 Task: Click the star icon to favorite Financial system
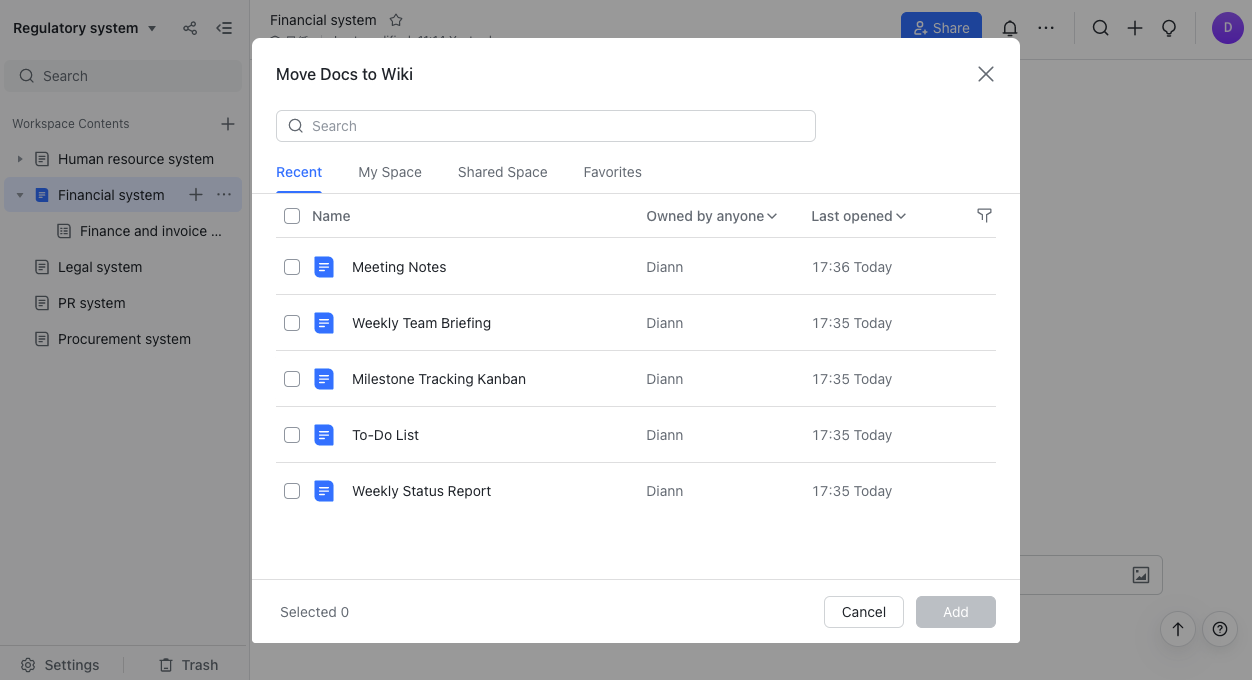pyautogui.click(x=396, y=20)
